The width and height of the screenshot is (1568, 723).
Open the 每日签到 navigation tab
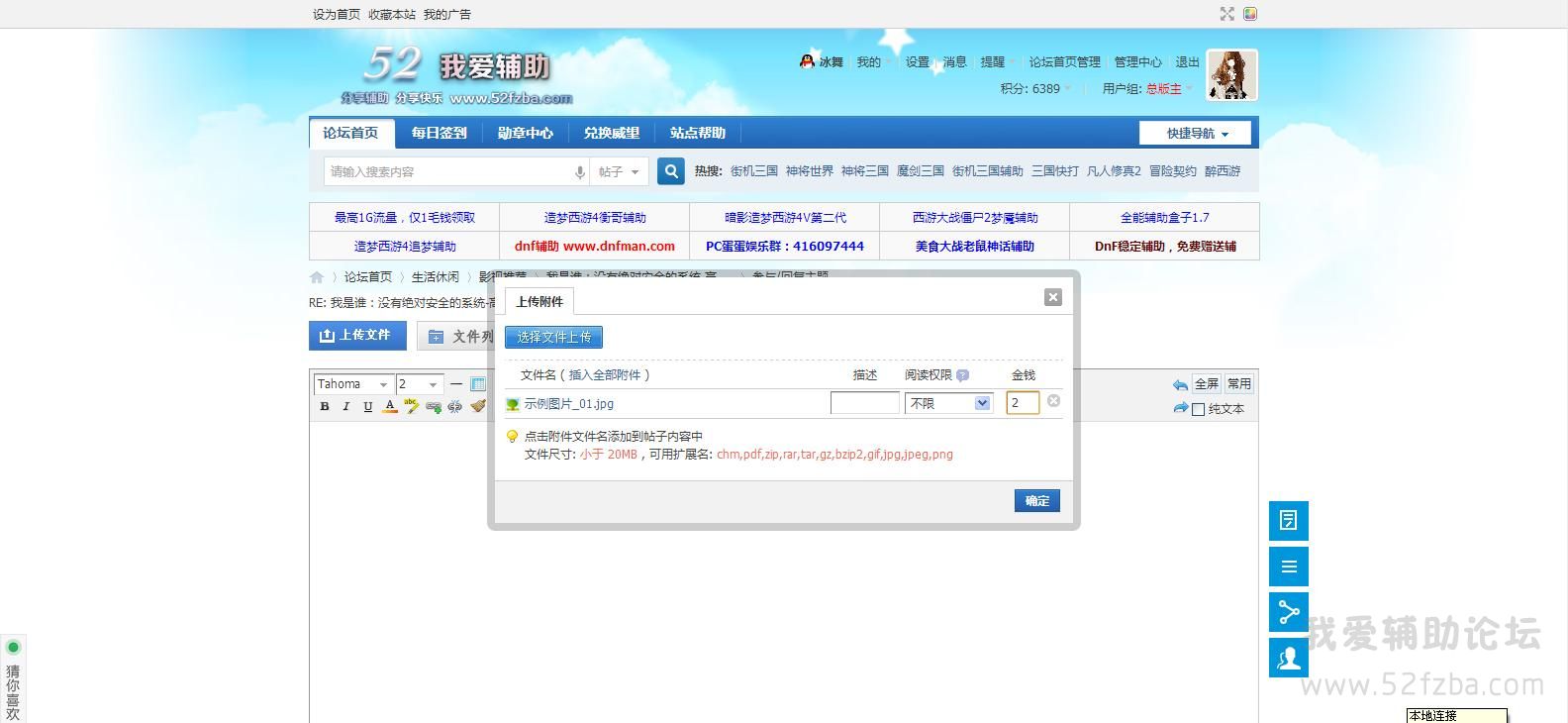pos(439,133)
